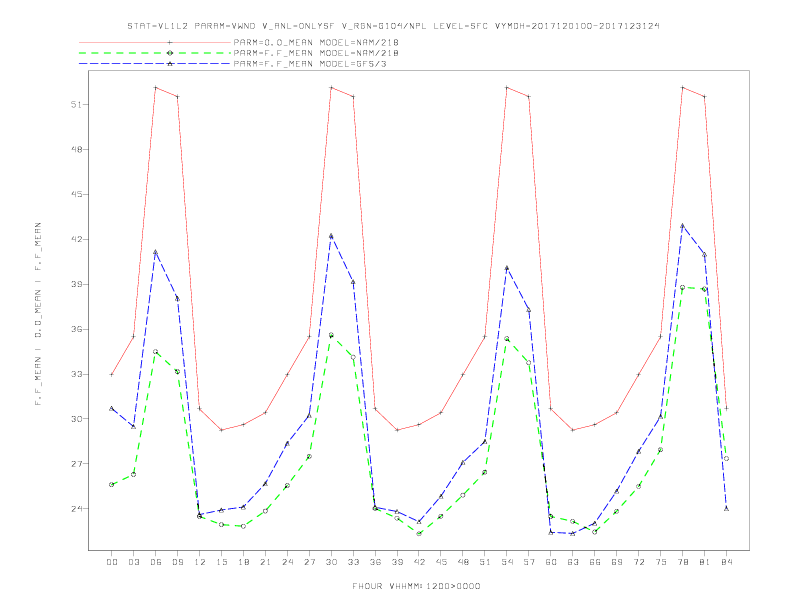Click y-axis tick value 36
The width and height of the screenshot is (792, 612).
[77, 329]
